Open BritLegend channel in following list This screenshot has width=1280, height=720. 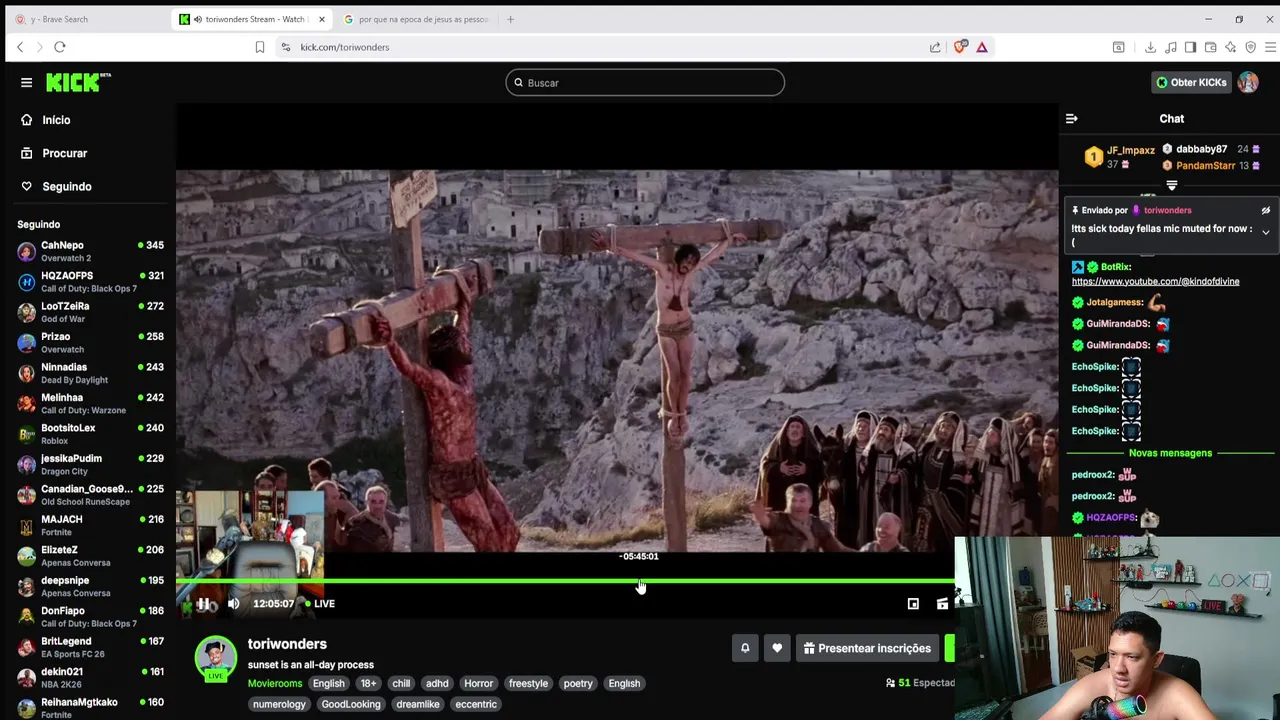point(90,648)
